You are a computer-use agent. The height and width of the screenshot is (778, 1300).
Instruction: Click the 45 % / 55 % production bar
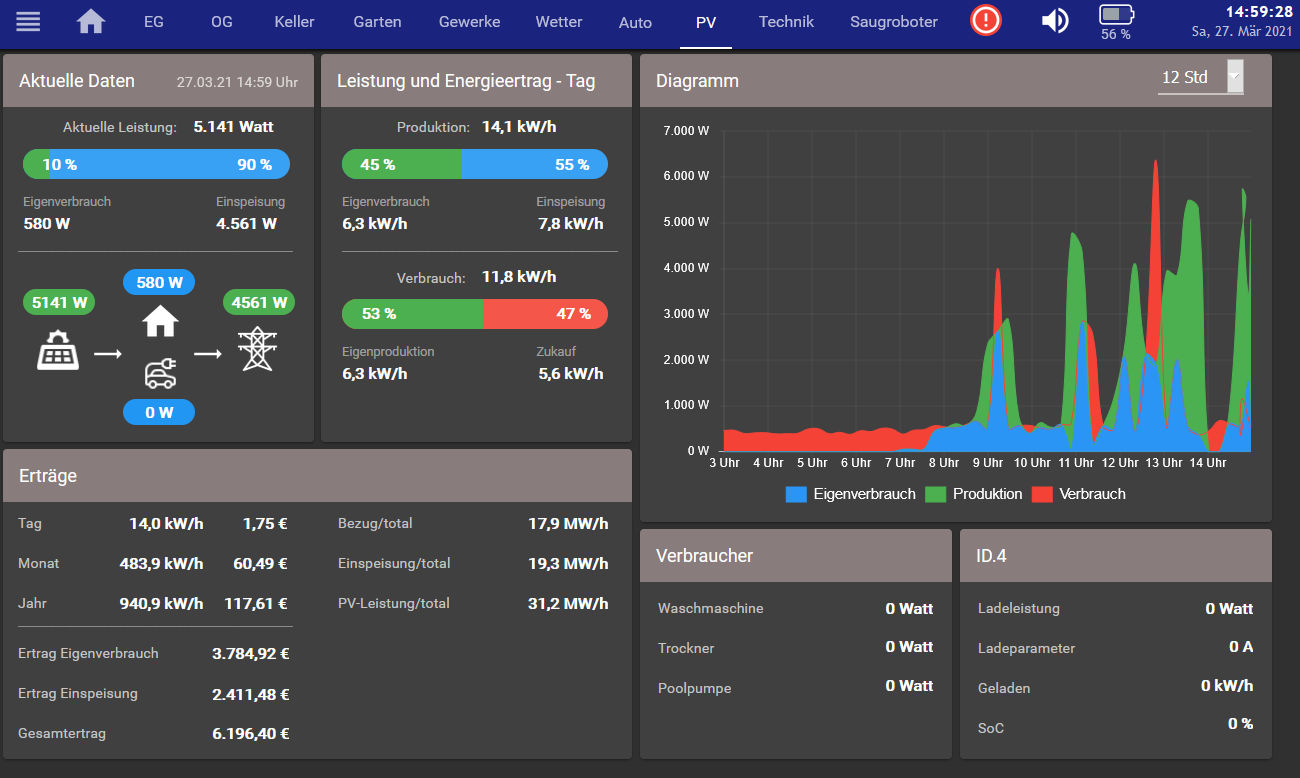point(475,164)
